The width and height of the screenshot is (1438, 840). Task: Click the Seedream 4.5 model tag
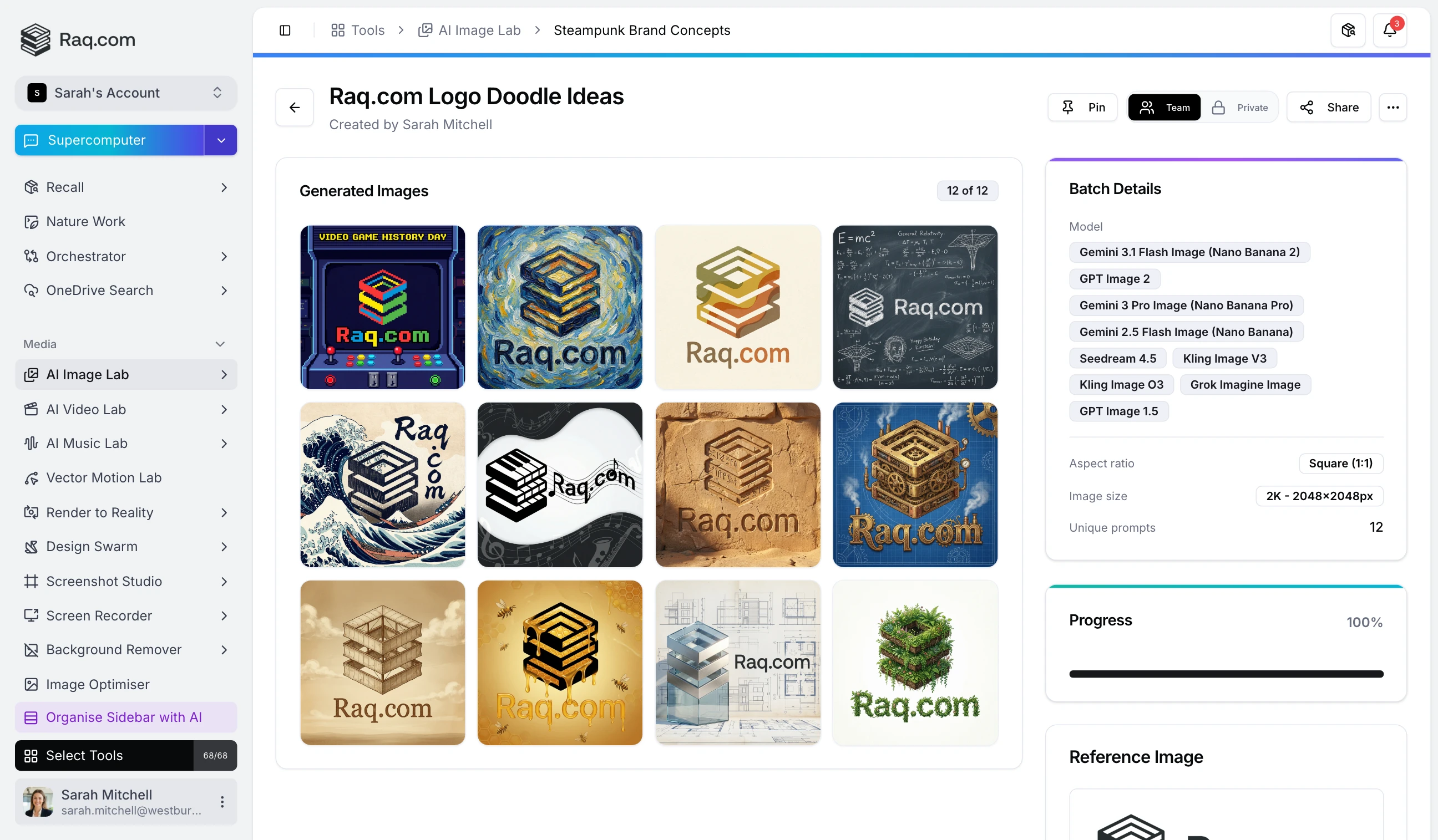pyautogui.click(x=1117, y=359)
